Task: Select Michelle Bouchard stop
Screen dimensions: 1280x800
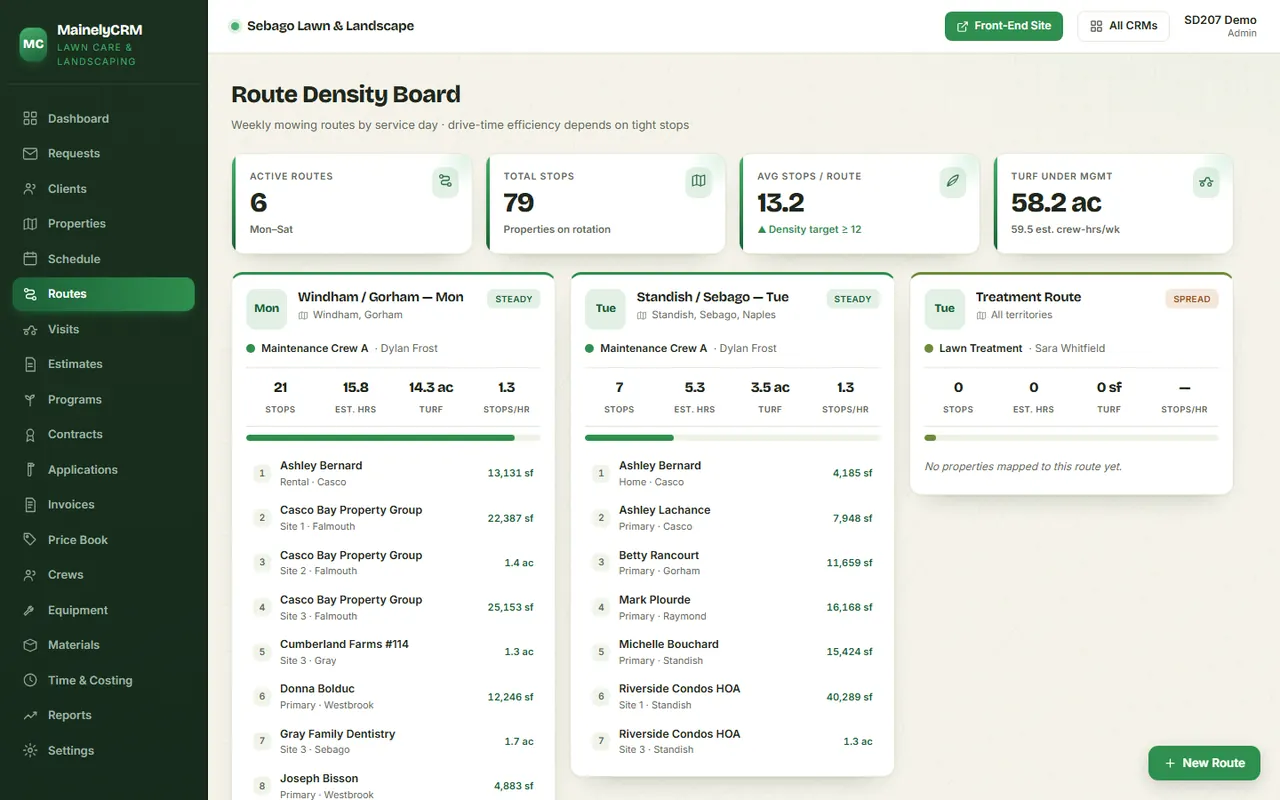Action: click(732, 652)
